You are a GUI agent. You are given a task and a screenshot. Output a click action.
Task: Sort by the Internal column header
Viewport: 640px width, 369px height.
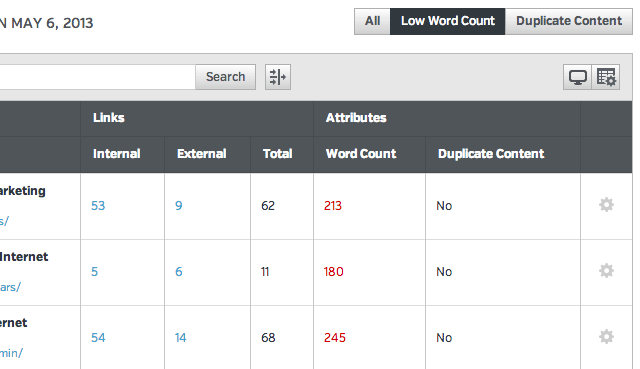tap(117, 154)
